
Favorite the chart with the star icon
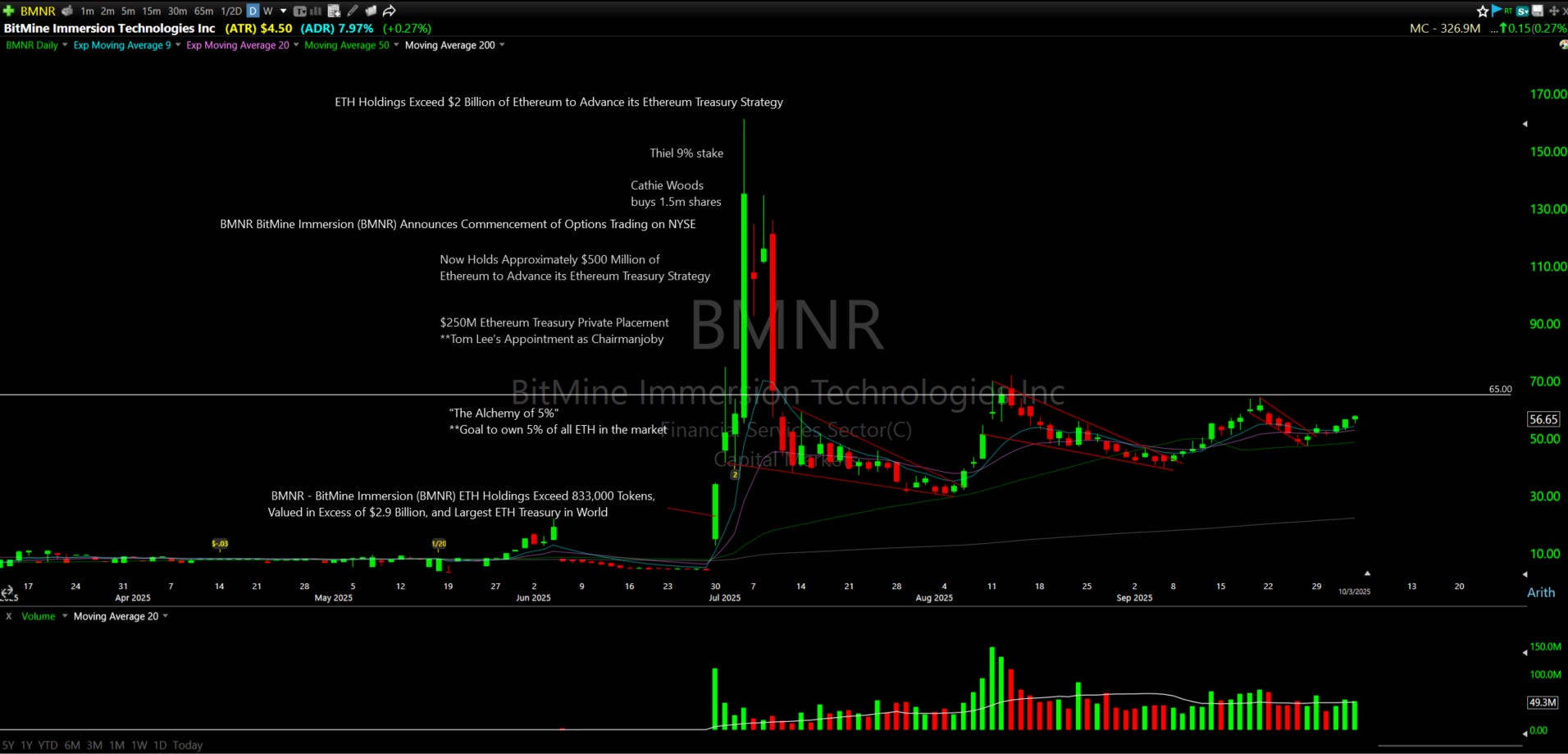point(1483,11)
